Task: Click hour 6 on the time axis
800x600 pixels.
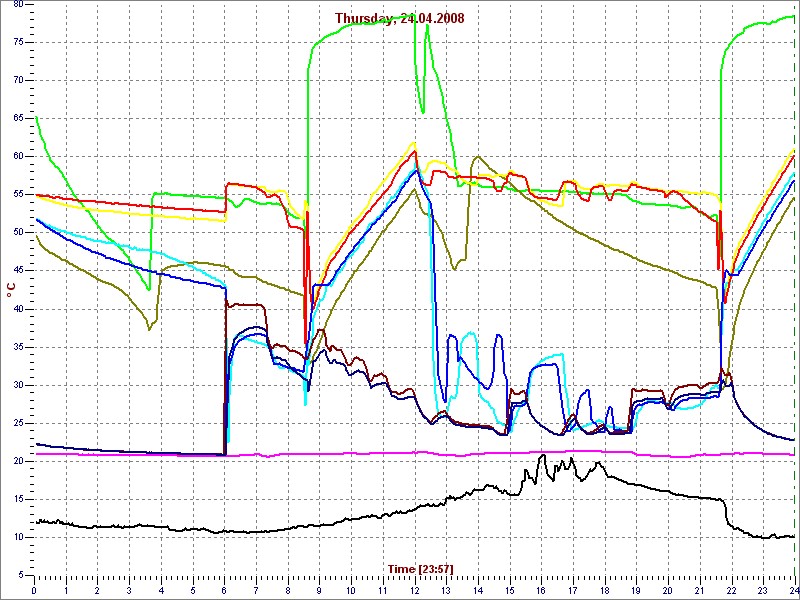Action: tap(224, 592)
